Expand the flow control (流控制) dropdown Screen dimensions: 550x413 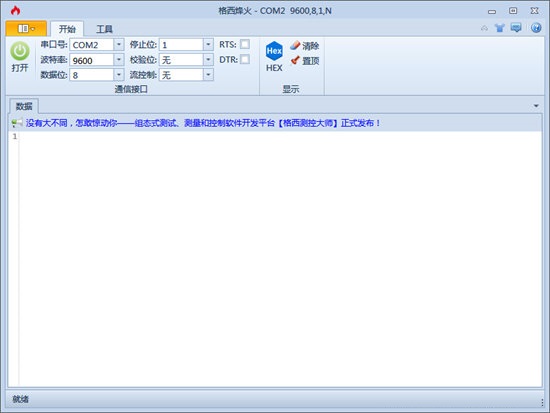(x=208, y=74)
